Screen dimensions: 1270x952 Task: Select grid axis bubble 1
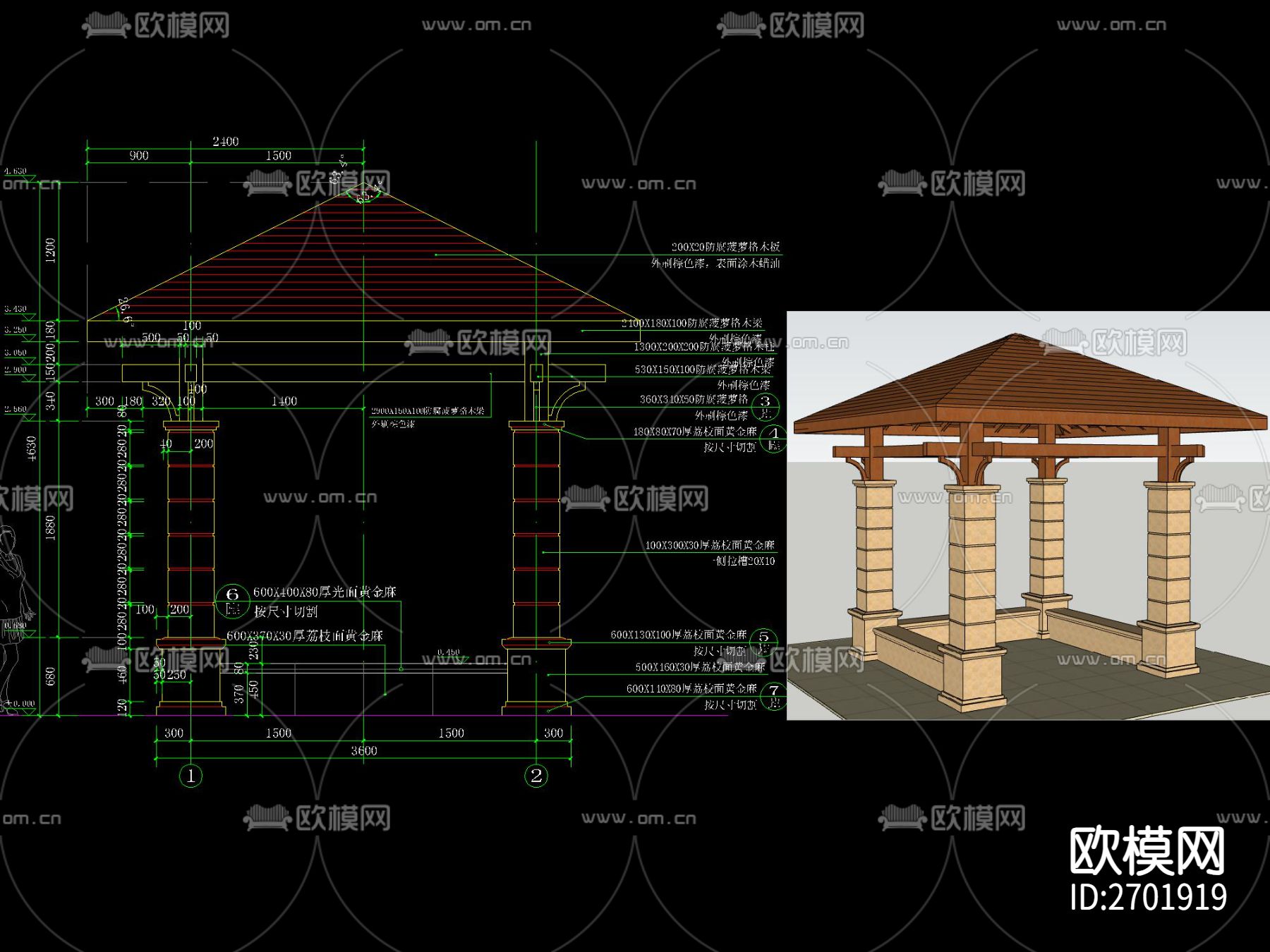click(190, 776)
